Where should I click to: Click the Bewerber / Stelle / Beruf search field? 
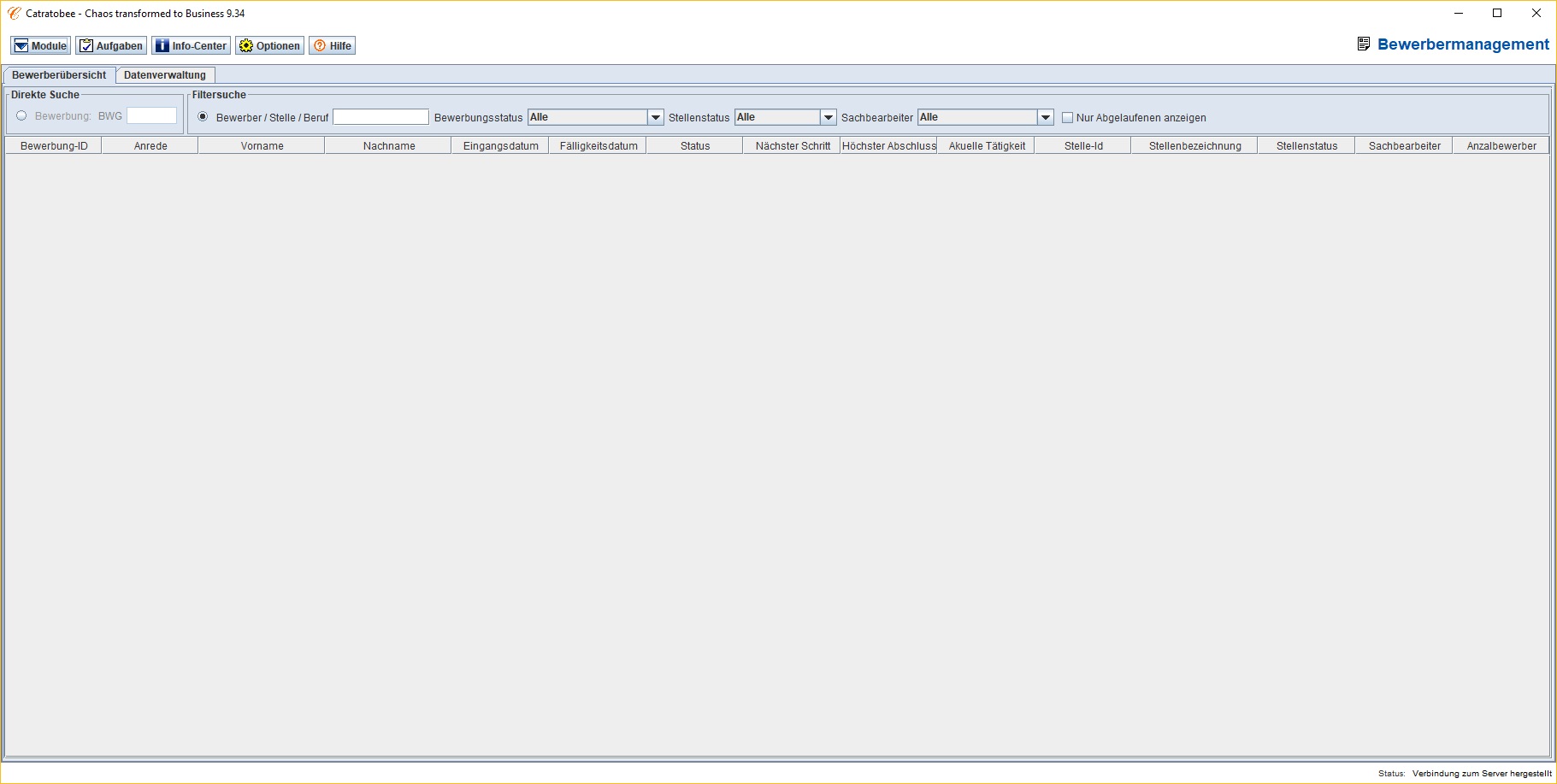(x=380, y=117)
